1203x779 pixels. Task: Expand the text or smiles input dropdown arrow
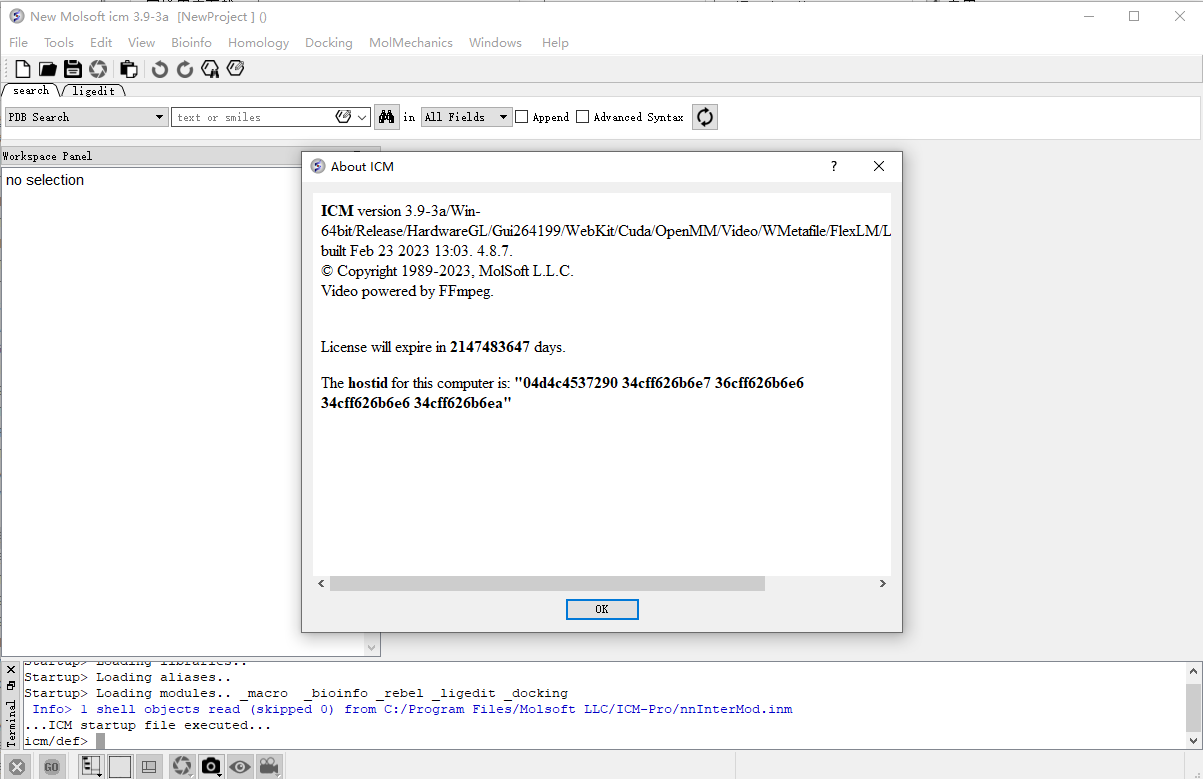pos(360,116)
